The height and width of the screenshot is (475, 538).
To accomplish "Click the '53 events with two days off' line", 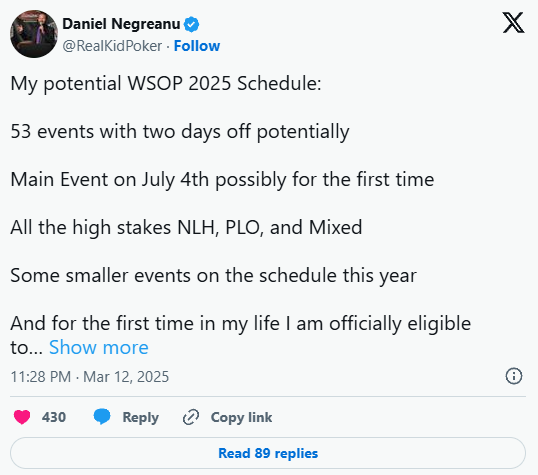I will tap(180, 131).
